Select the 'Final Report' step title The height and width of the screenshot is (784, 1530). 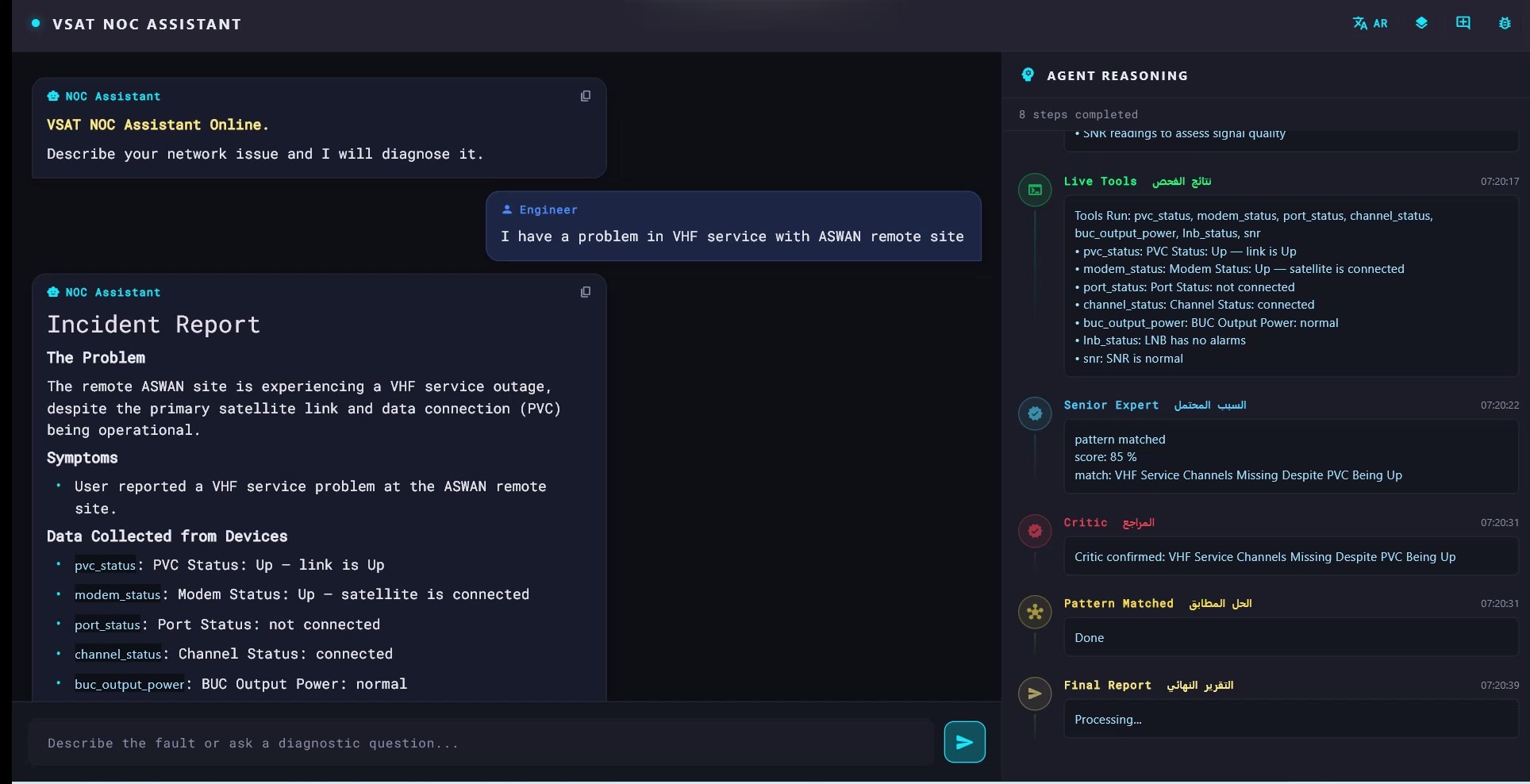point(1107,685)
